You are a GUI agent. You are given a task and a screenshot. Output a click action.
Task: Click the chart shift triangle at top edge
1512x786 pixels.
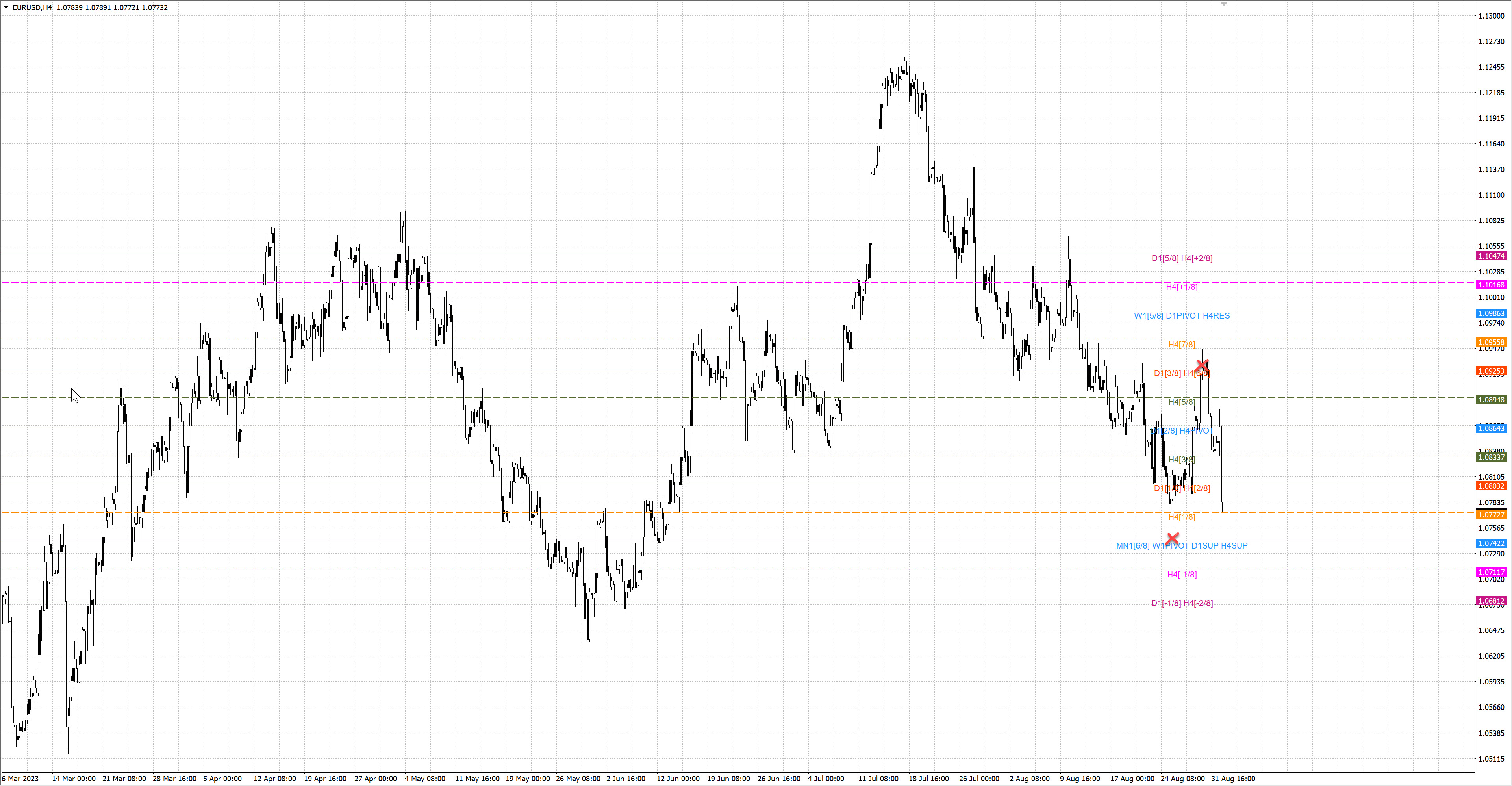pyautogui.click(x=1224, y=4)
